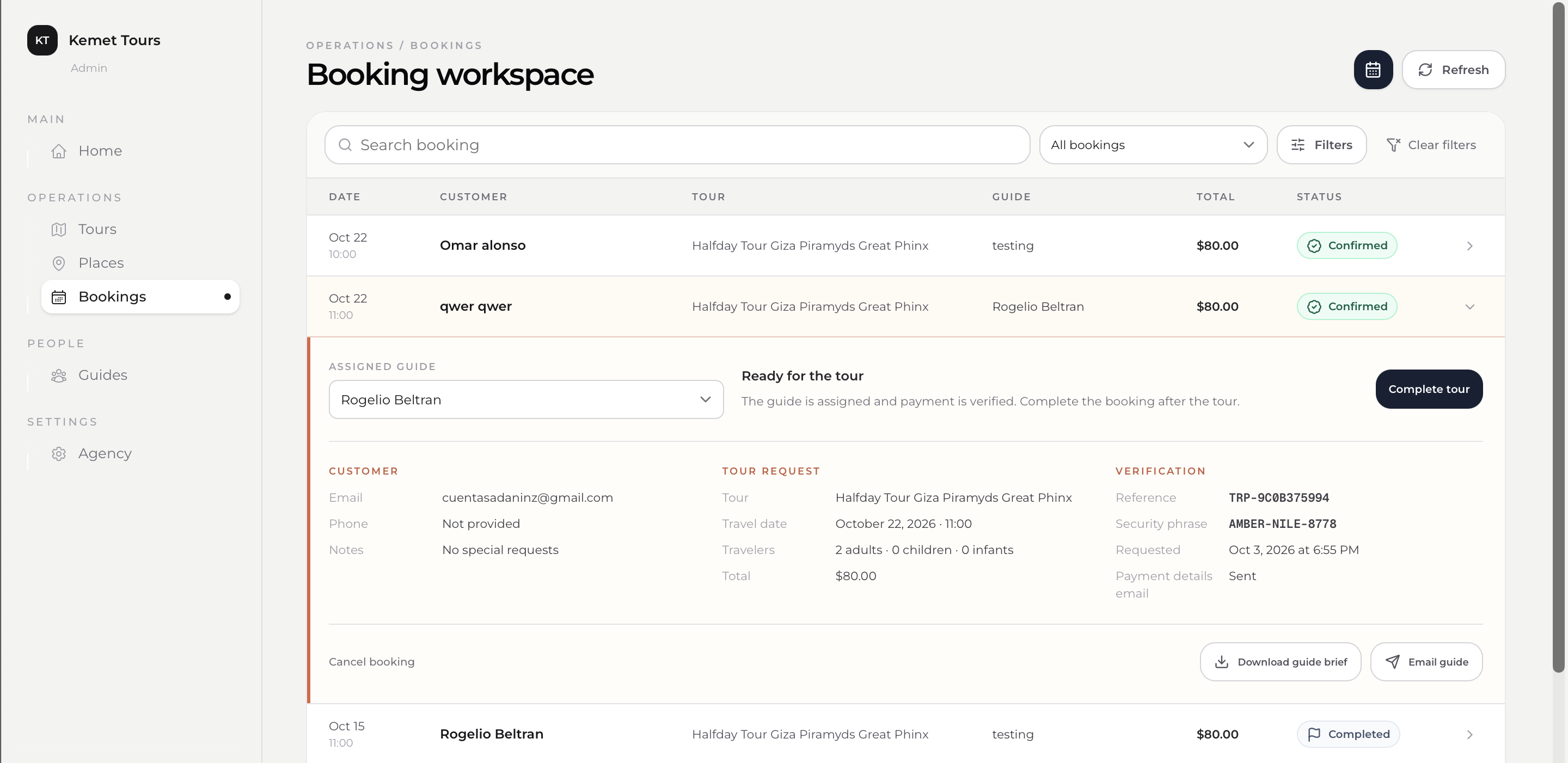Click email cuentasadaninz@gmail.com
Image resolution: width=1568 pixels, height=763 pixels.
(527, 498)
